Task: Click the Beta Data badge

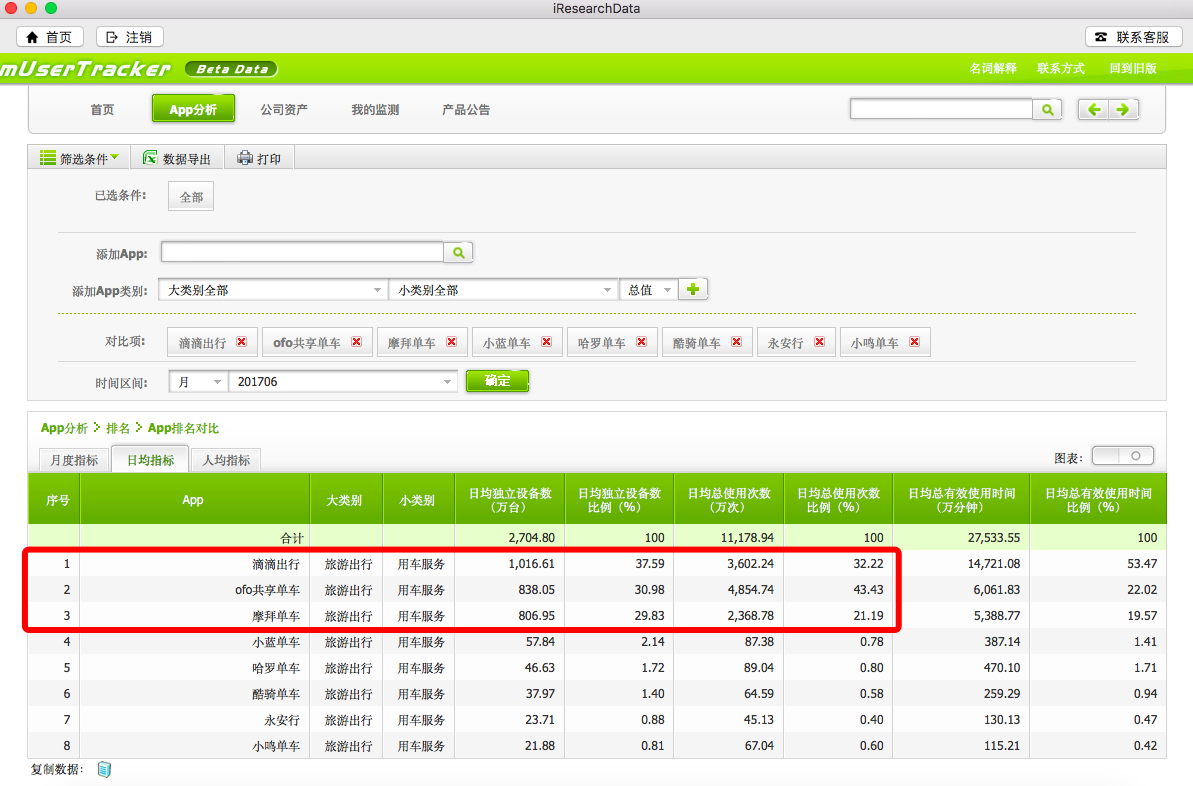Action: (231, 69)
